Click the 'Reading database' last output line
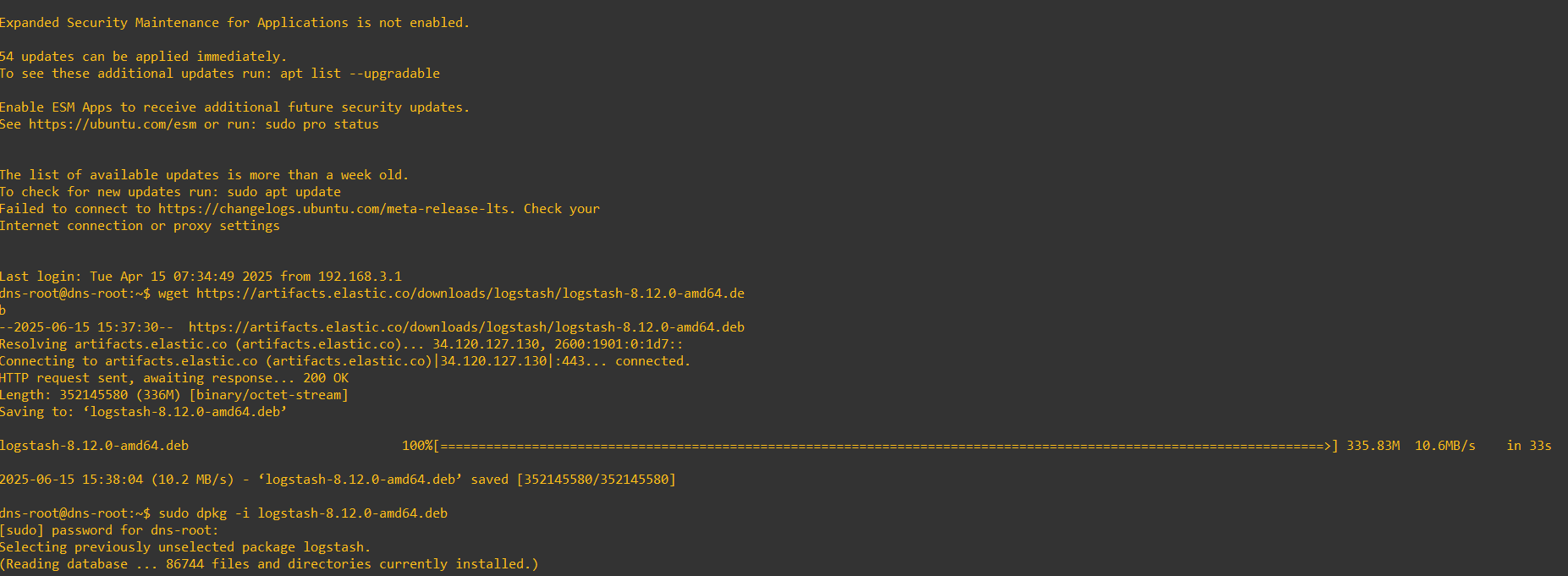The width and height of the screenshot is (1568, 576). point(269,564)
